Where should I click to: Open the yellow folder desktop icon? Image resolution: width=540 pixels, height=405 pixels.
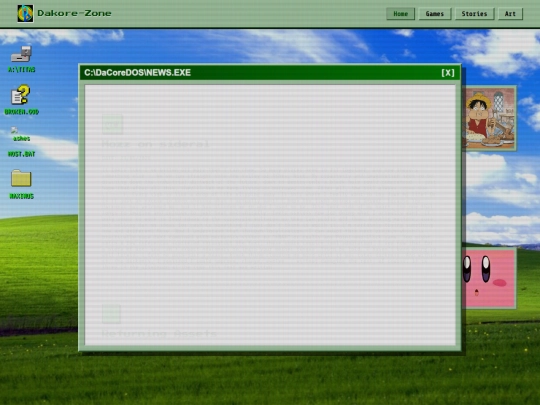pos(21,178)
